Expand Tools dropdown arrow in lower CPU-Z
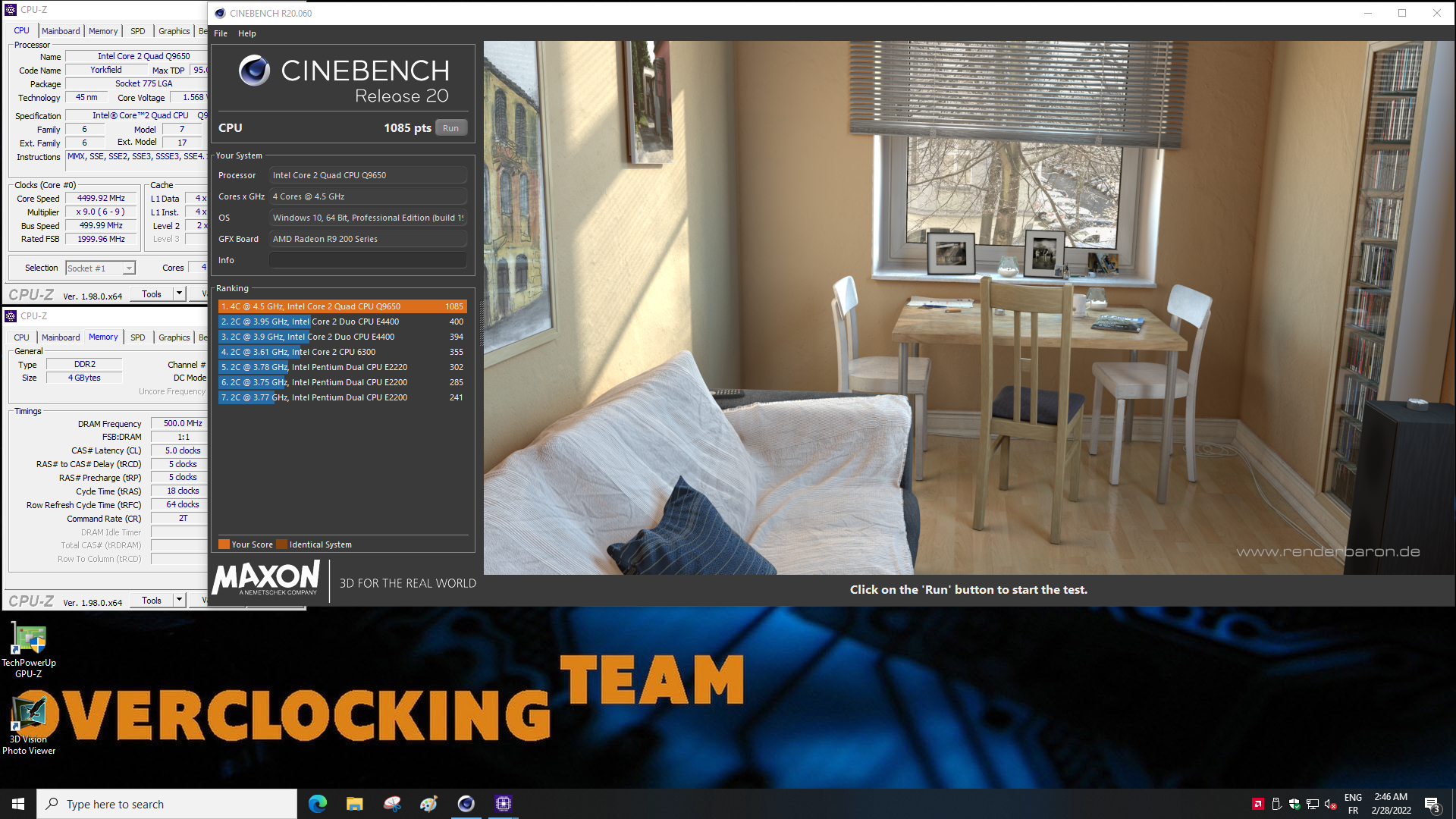 tap(180, 601)
